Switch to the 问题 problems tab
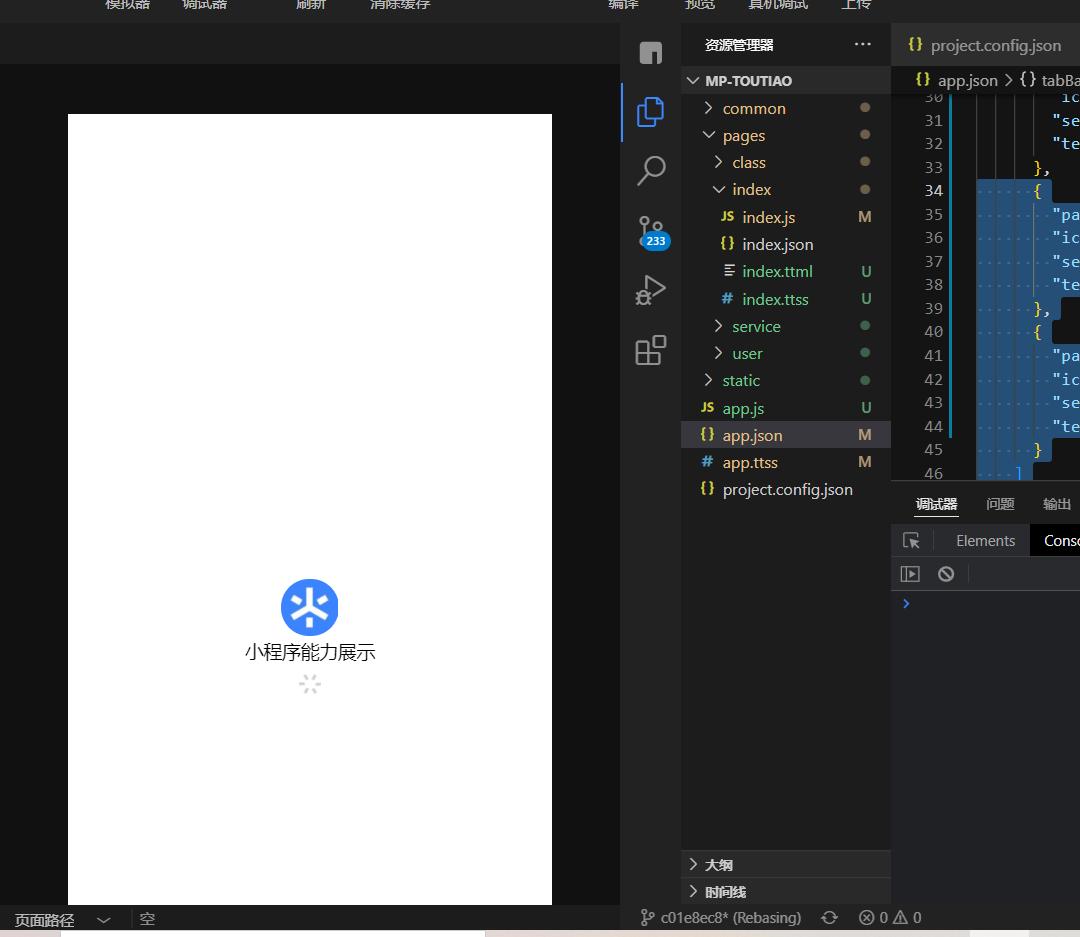The image size is (1080, 937). [1000, 504]
